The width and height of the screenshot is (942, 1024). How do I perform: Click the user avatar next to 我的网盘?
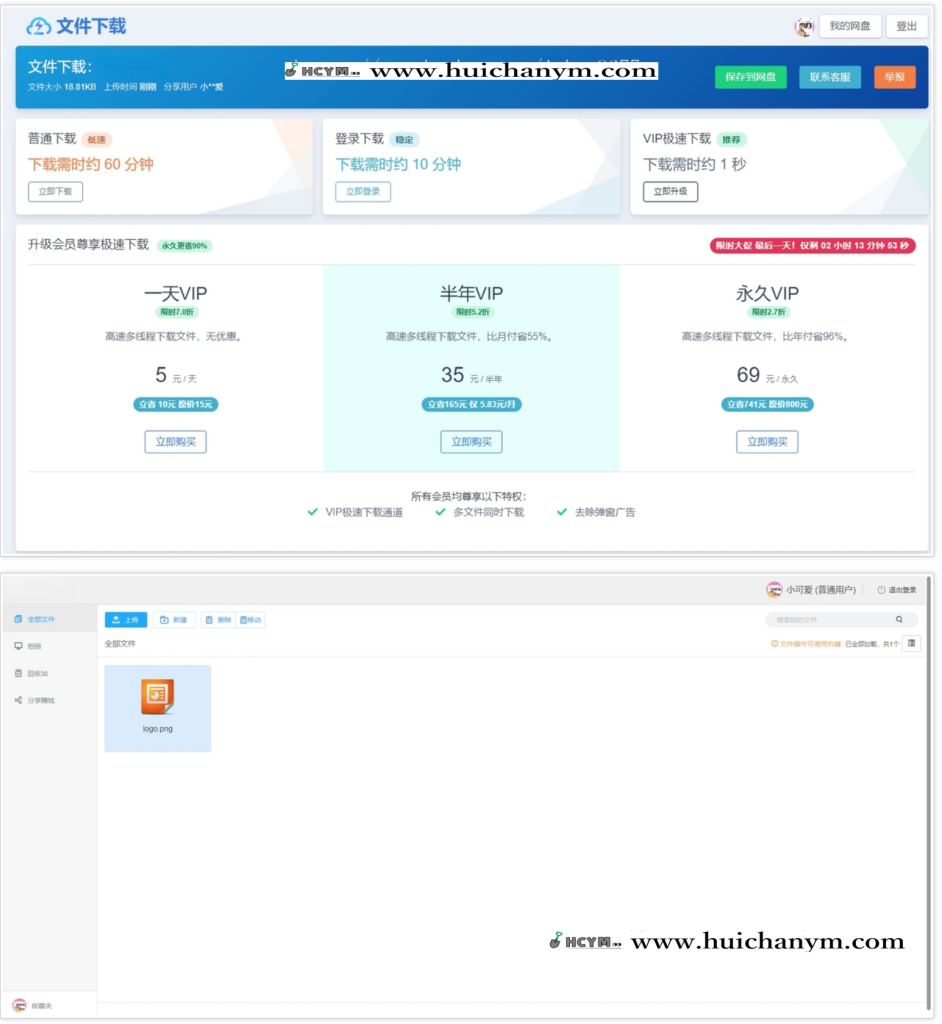pyautogui.click(x=804, y=27)
